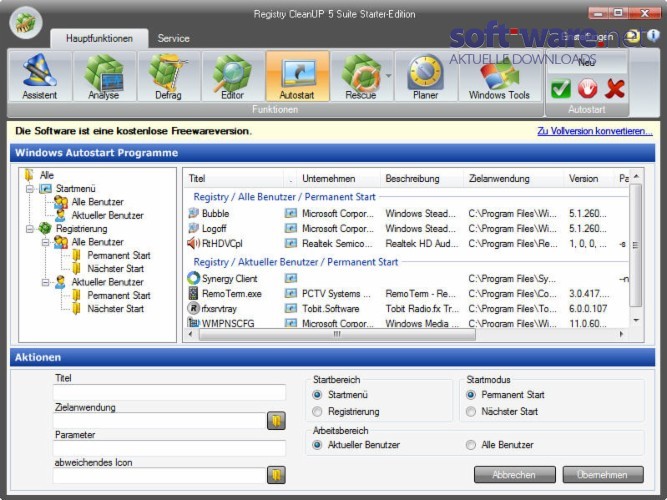Open the registry Editor tool

coord(233,76)
